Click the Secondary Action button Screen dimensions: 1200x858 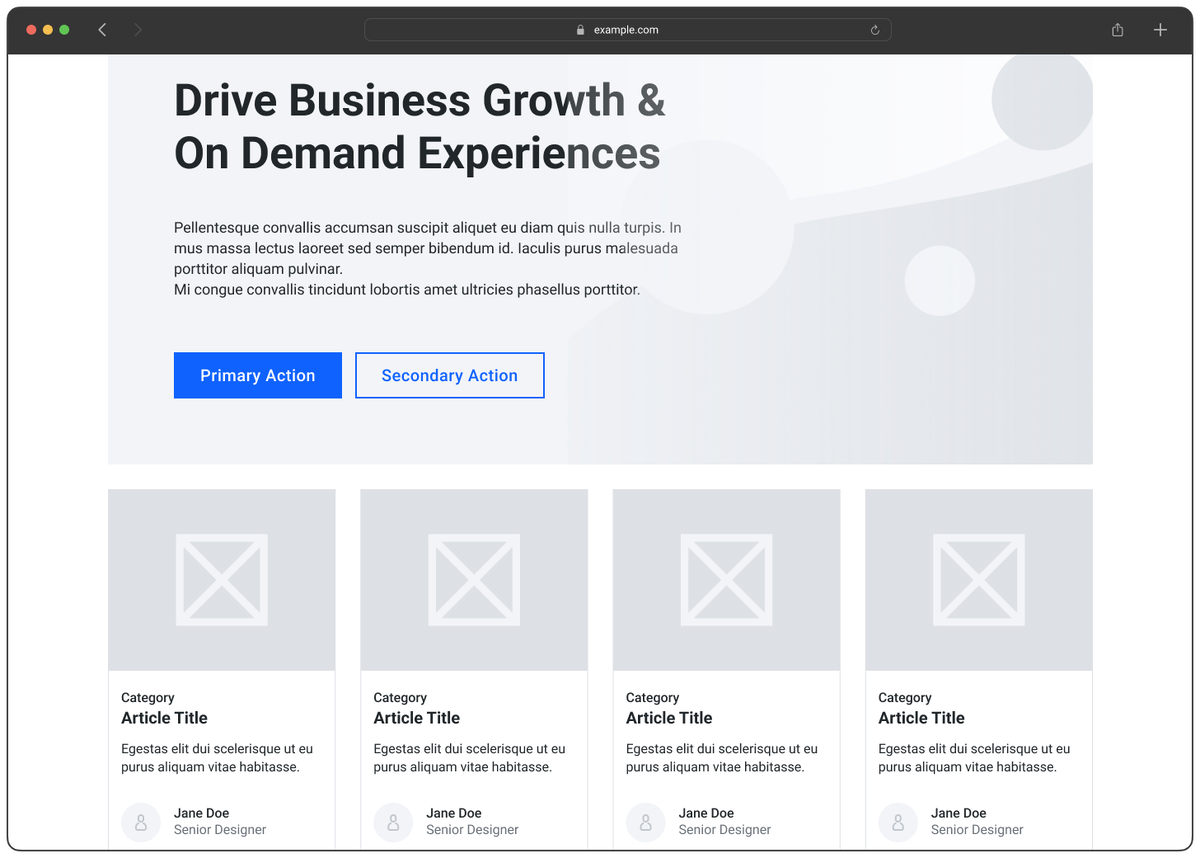point(450,375)
